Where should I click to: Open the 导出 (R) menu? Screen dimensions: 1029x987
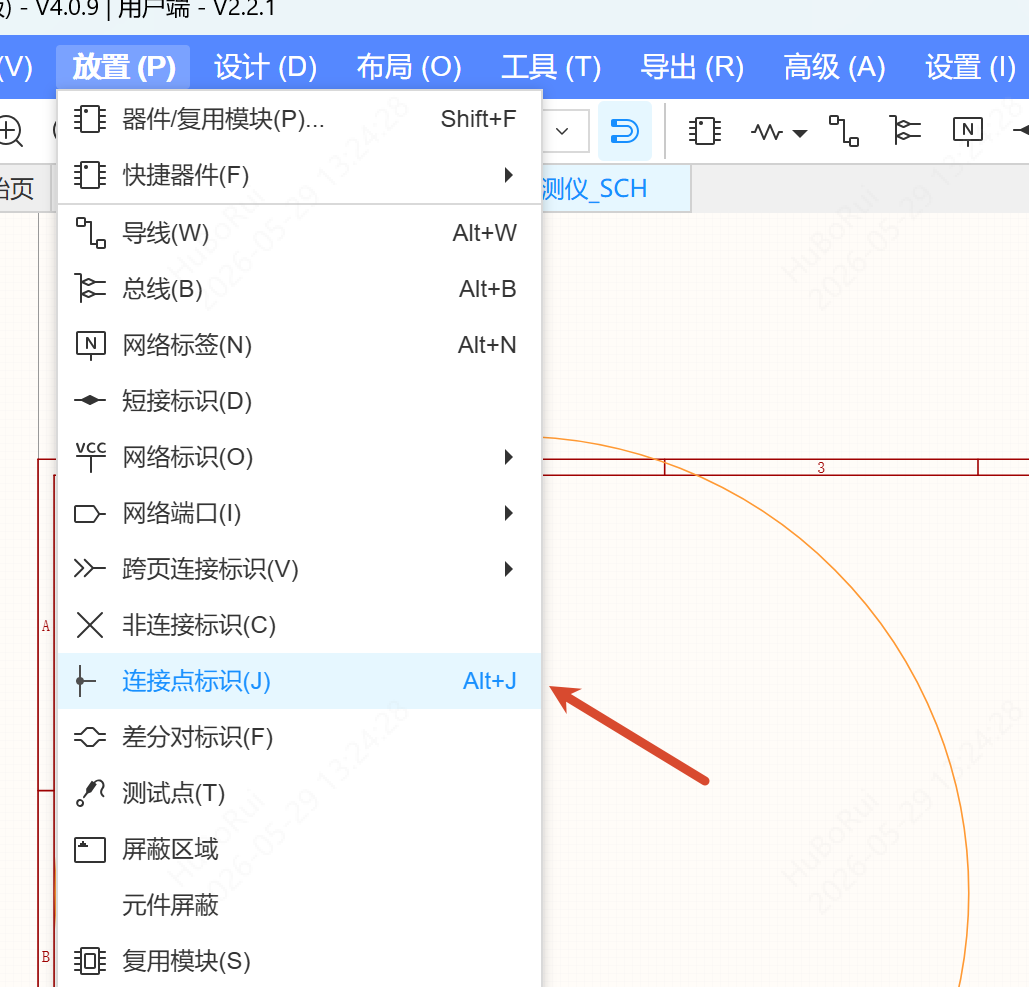point(692,67)
